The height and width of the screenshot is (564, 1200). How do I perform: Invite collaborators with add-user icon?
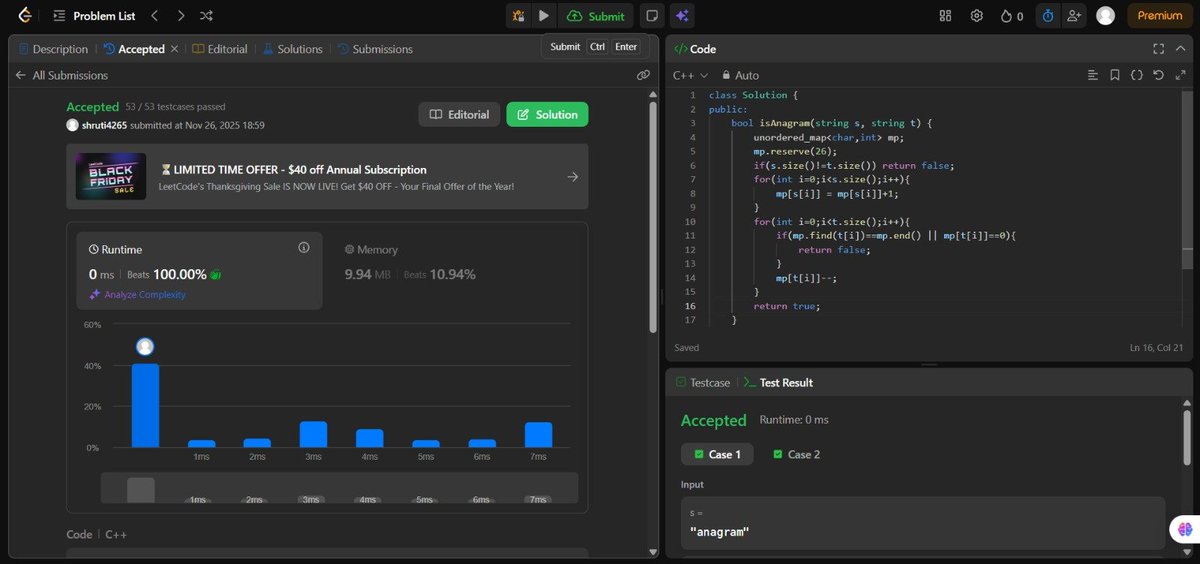point(1075,16)
